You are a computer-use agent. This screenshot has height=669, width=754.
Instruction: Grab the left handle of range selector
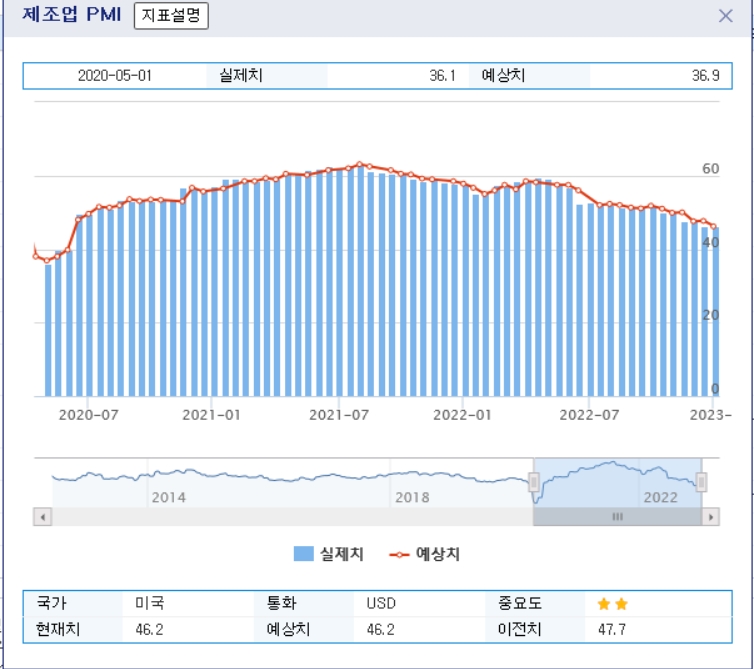[533, 482]
